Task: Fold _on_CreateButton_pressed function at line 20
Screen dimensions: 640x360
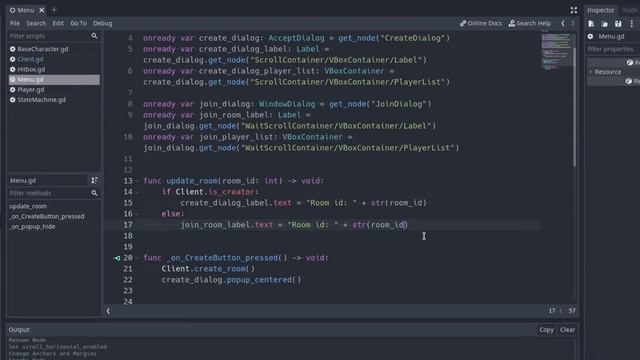Action: point(137,258)
